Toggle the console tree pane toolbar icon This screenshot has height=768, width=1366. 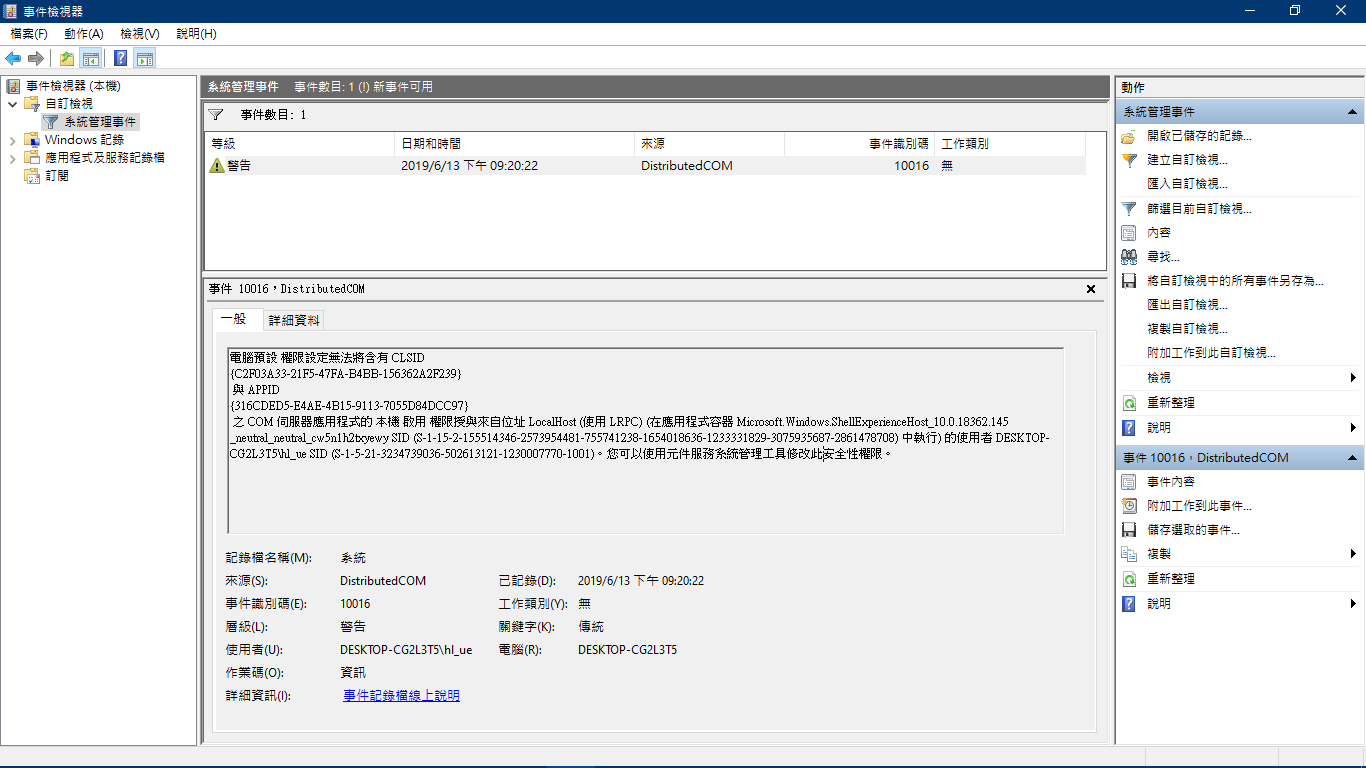[91, 58]
